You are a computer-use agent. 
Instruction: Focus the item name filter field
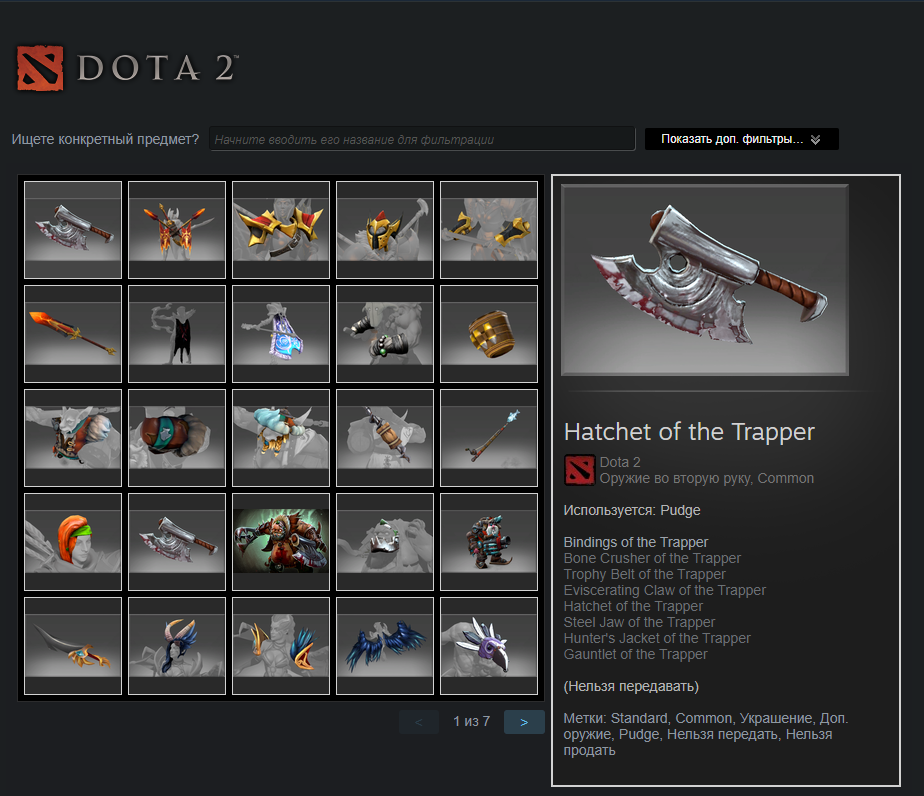(422, 139)
